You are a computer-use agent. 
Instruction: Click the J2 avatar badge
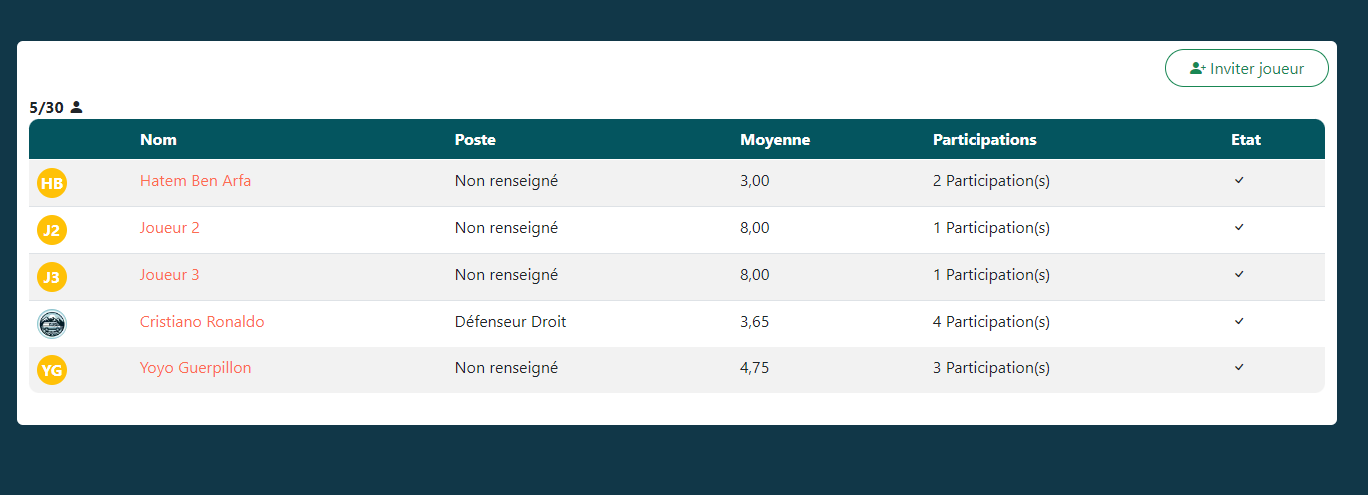[x=52, y=230]
